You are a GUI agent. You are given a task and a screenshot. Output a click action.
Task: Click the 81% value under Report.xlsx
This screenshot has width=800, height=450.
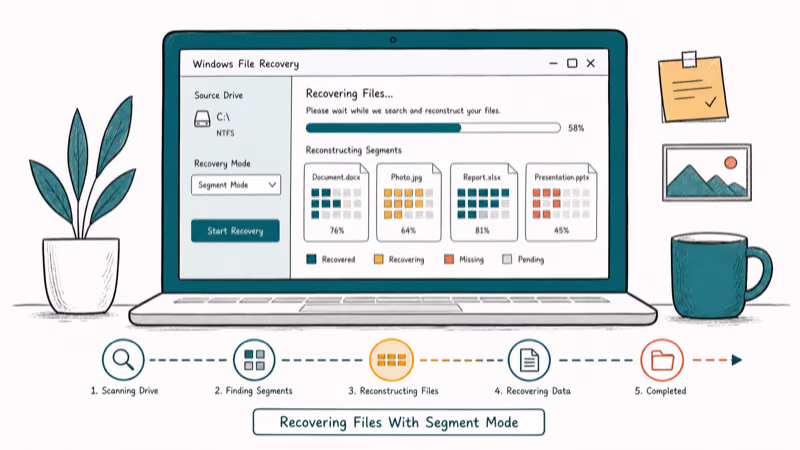click(482, 231)
